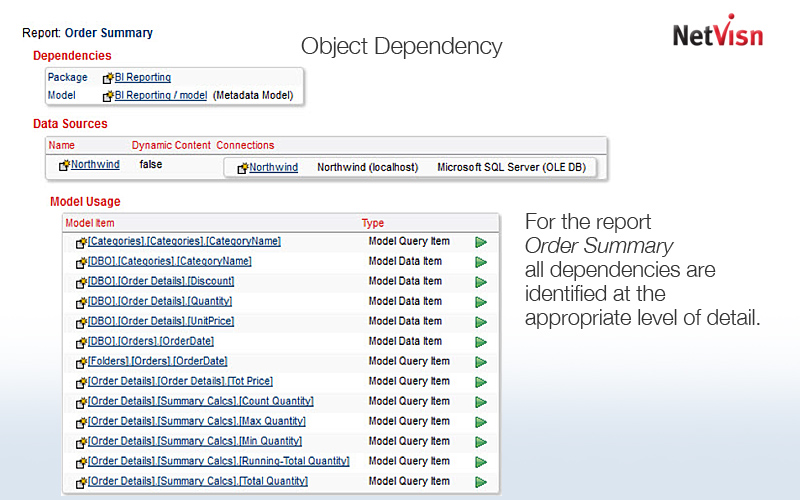Click item icon beside Tot Price entry

pyautogui.click(x=81, y=383)
